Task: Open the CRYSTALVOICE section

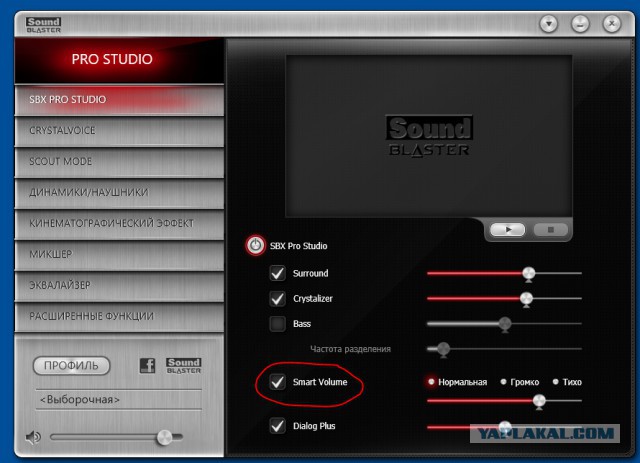Action: 119,131
